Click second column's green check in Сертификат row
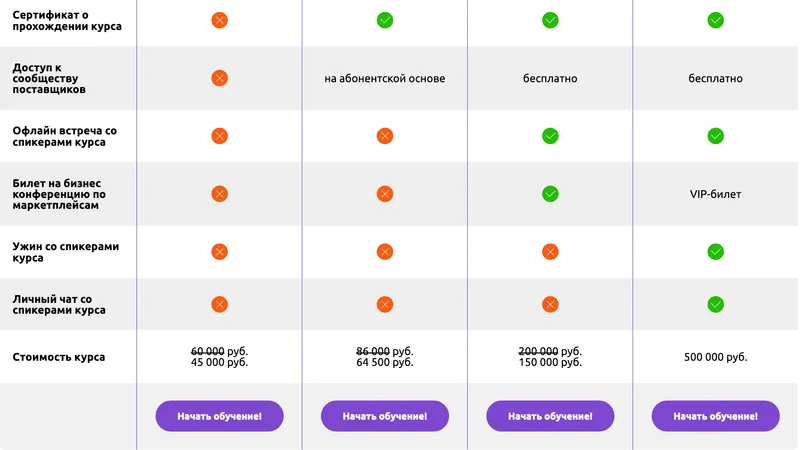 (385, 20)
